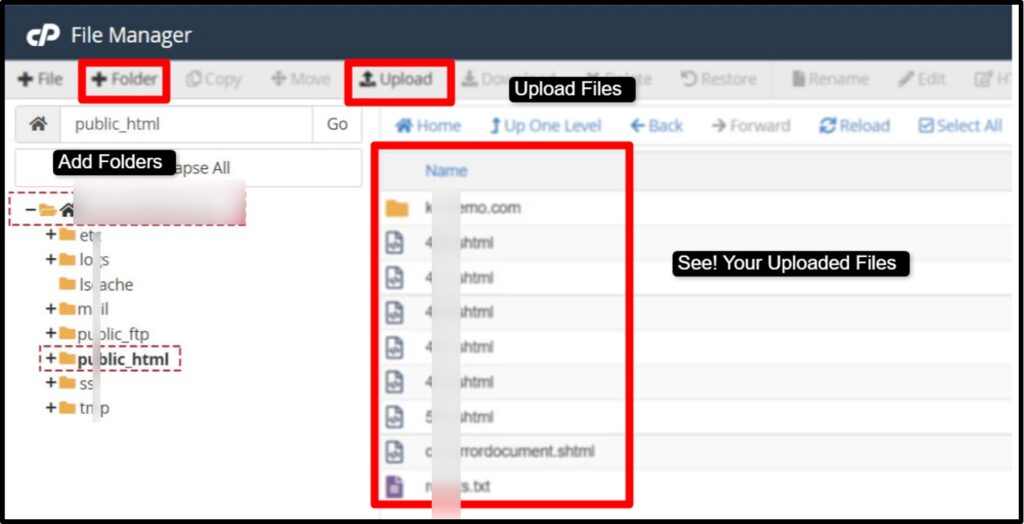Click the Move toolbar button
1024x524 pixels.
[x=300, y=80]
